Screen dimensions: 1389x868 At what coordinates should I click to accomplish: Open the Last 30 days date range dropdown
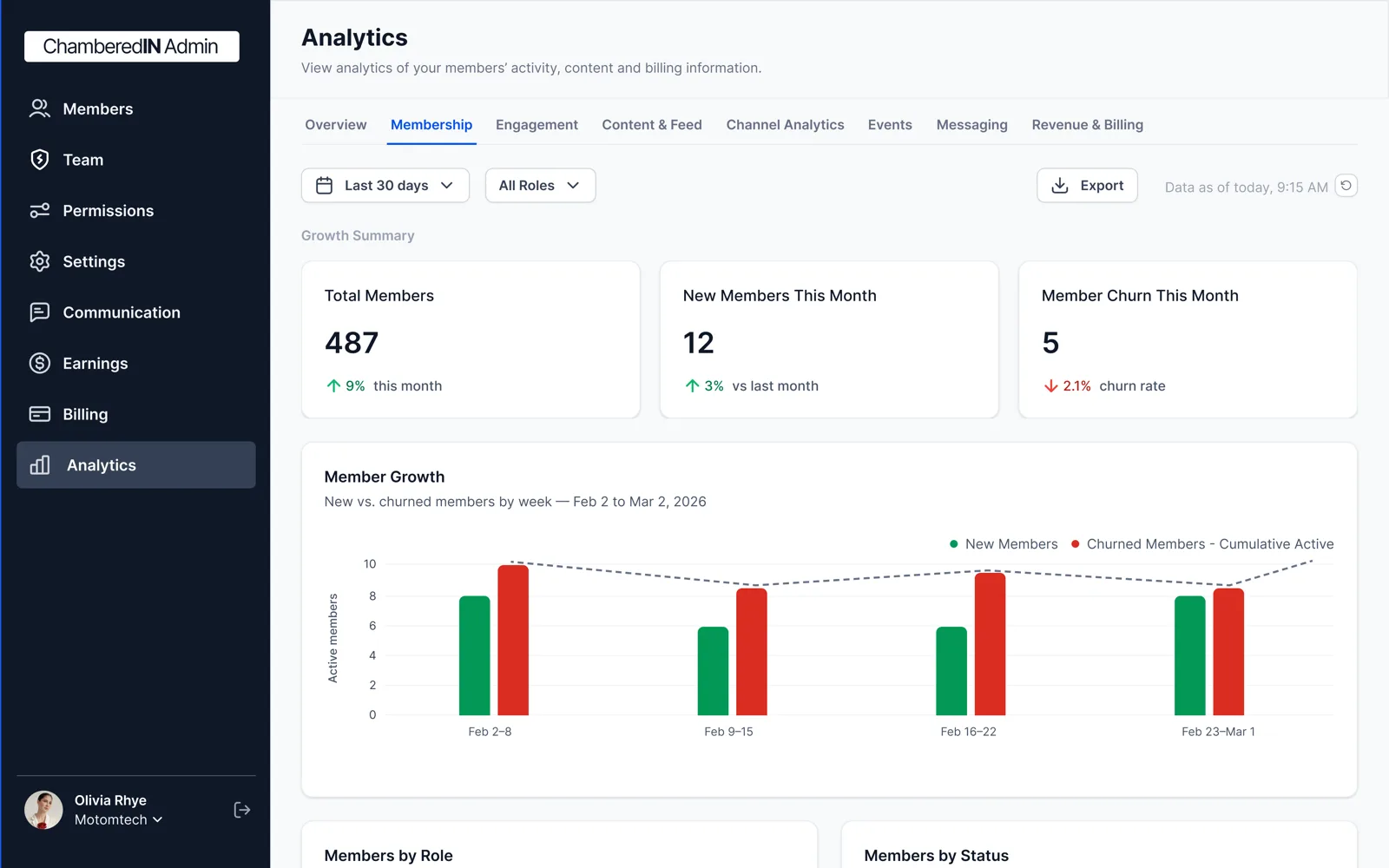[x=385, y=186]
